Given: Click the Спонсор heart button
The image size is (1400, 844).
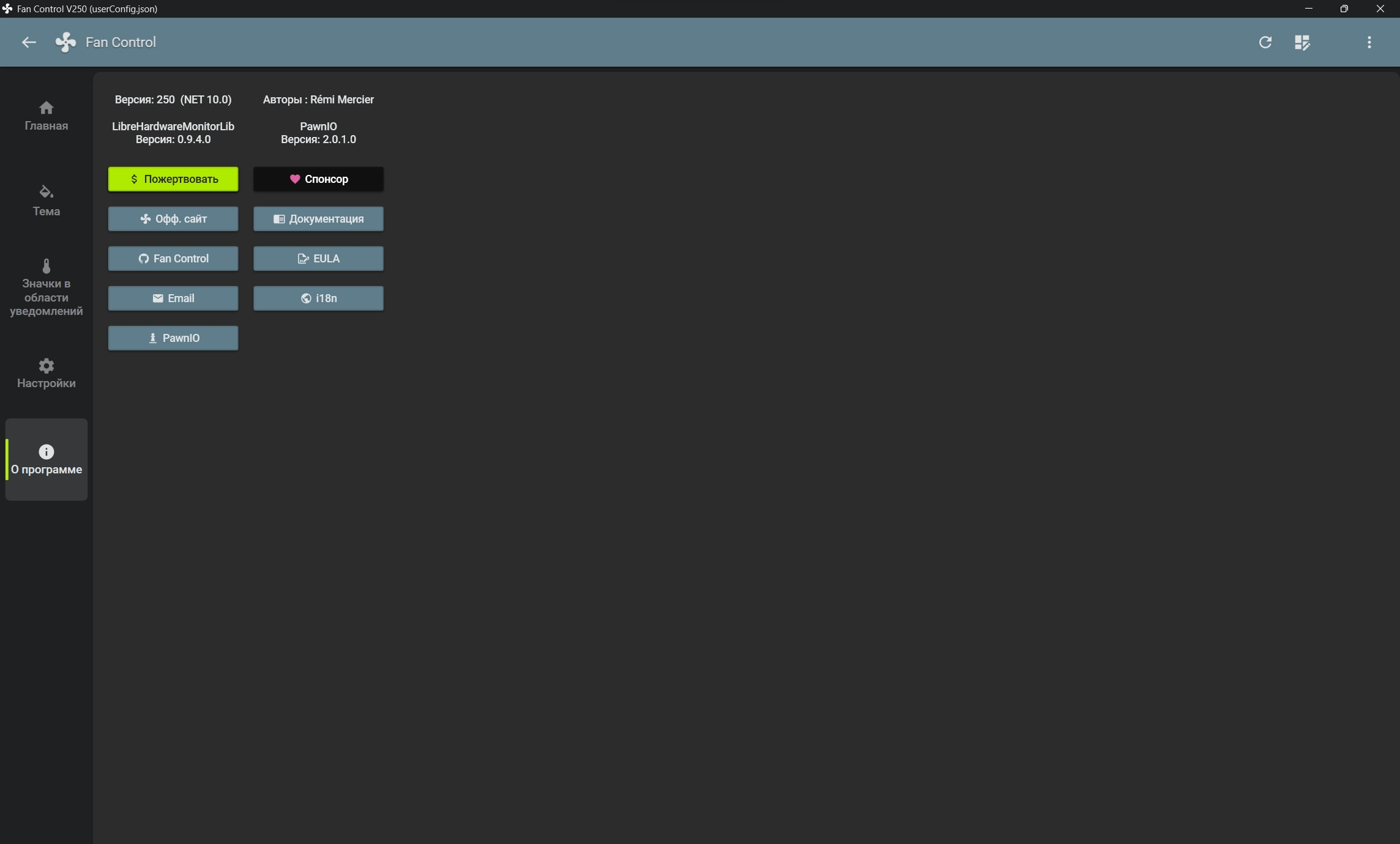Looking at the screenshot, I should (318, 179).
